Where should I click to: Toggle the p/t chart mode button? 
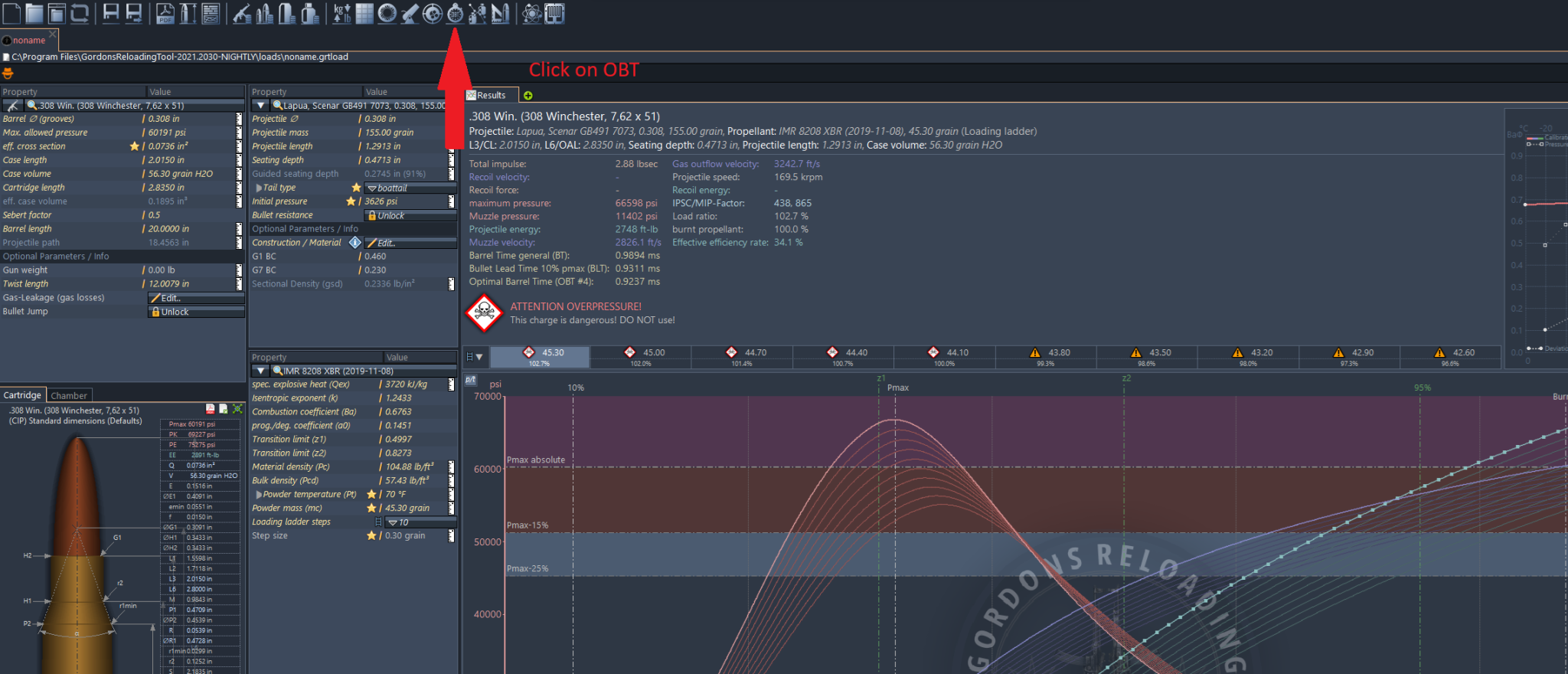click(x=471, y=380)
